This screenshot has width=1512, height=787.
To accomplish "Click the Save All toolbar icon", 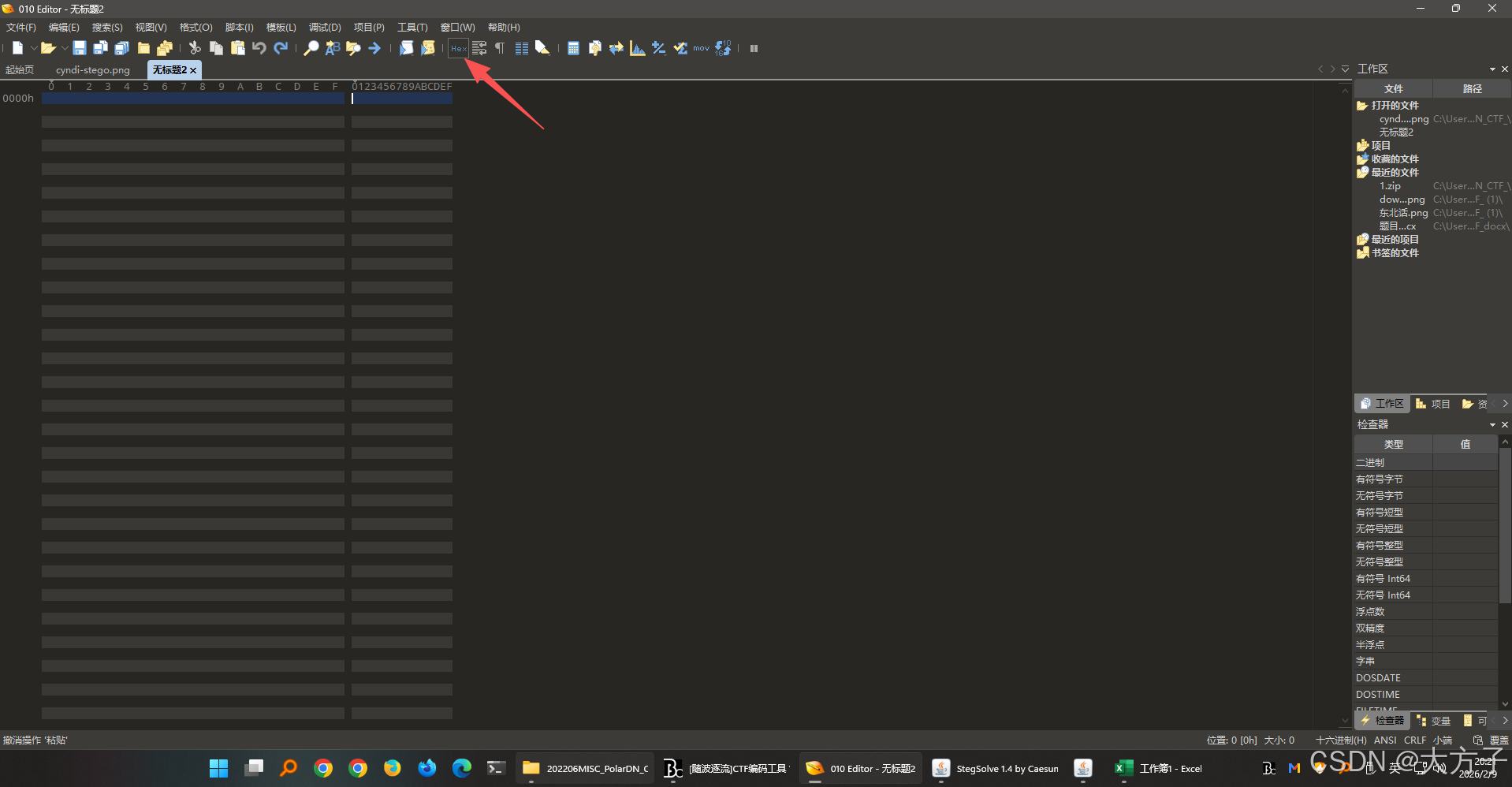I will click(x=121, y=48).
